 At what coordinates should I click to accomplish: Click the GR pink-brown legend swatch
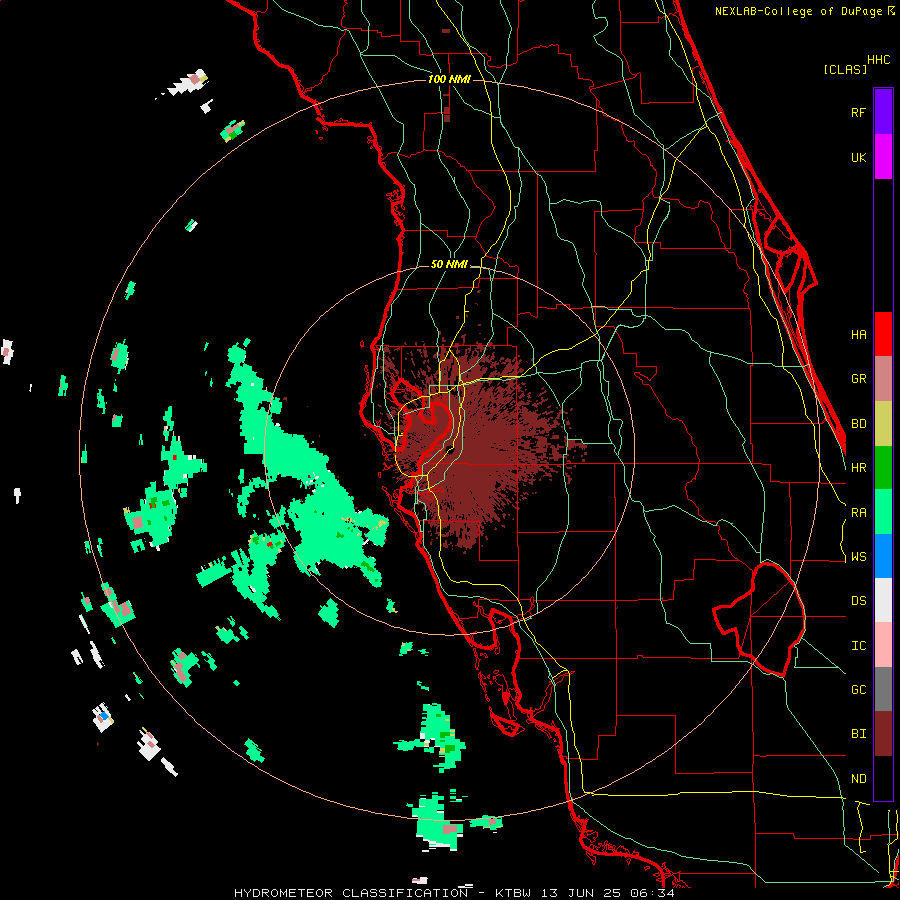[883, 379]
